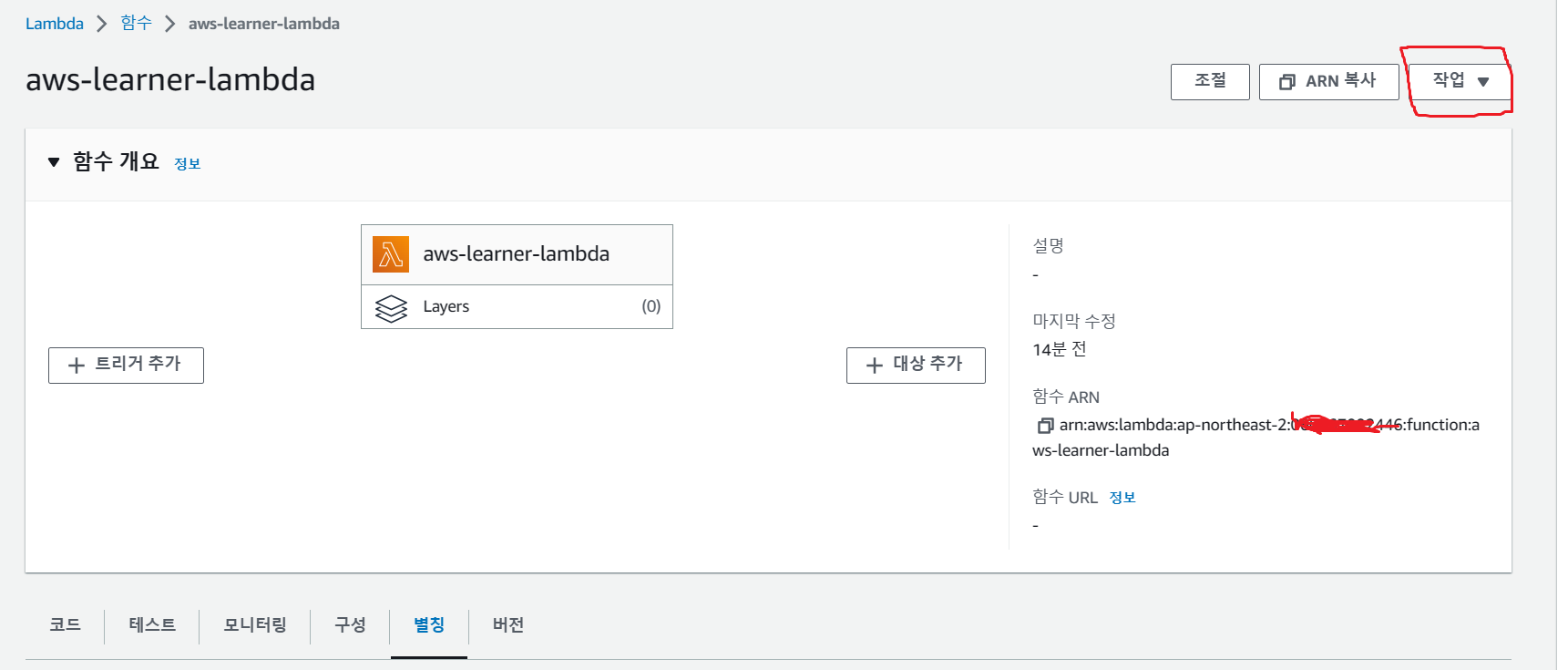The width and height of the screenshot is (1568, 670).
Task: Click the ARN 복사 button
Action: point(1328,81)
